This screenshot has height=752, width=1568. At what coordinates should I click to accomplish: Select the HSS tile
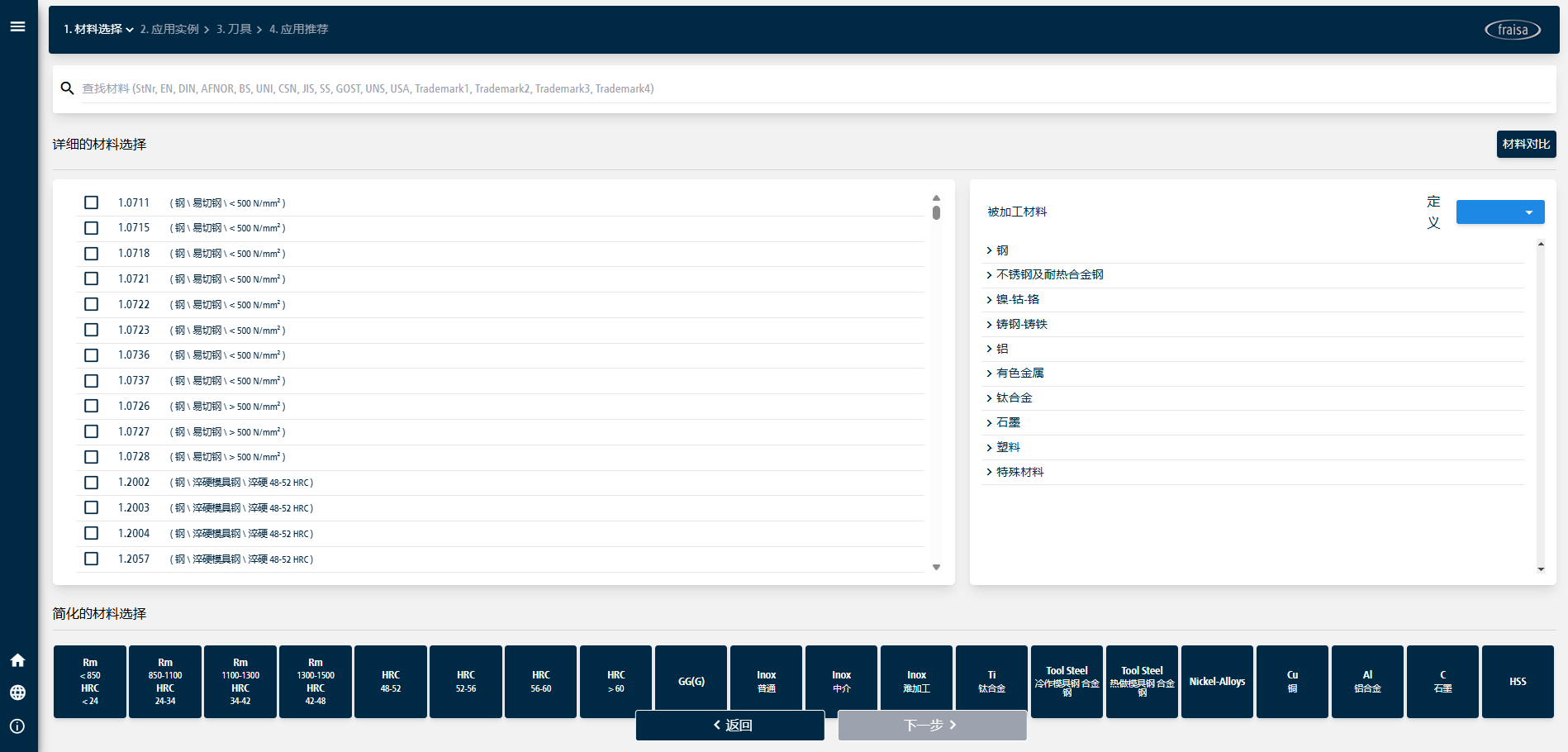pyautogui.click(x=1518, y=682)
